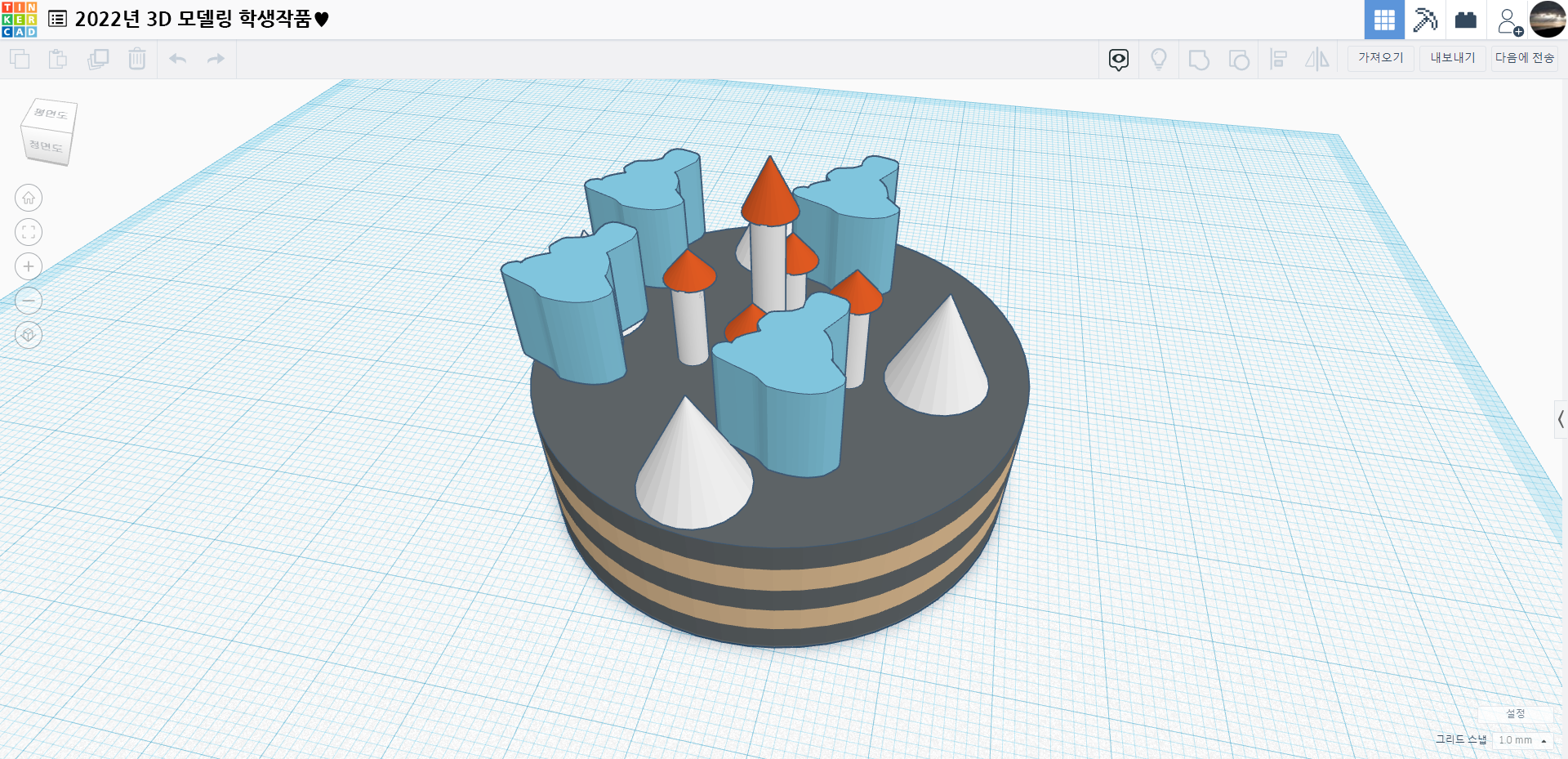Click the Align tool icon

click(x=1279, y=59)
